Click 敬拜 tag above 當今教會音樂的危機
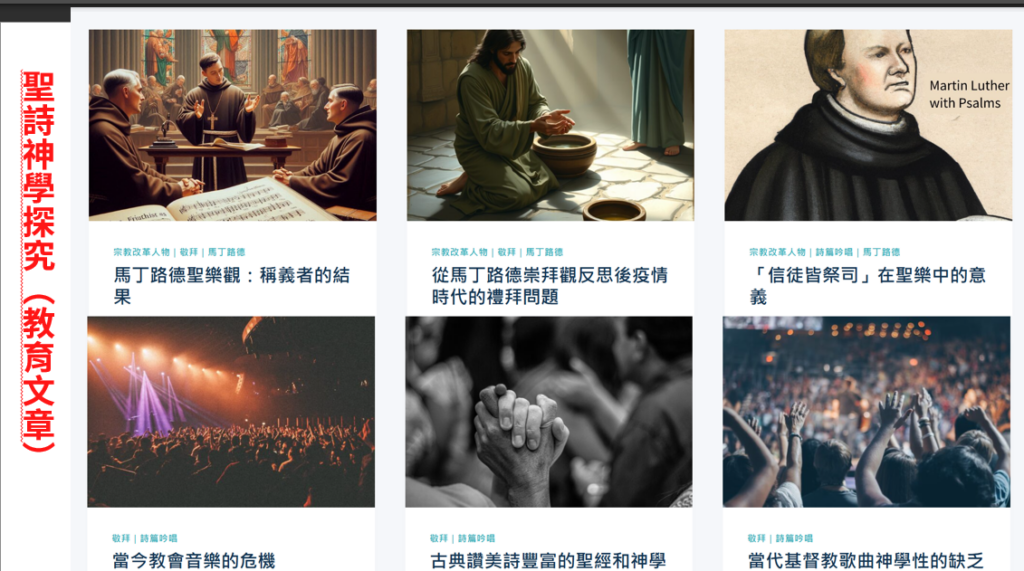The height and width of the screenshot is (571, 1024). pos(121,538)
